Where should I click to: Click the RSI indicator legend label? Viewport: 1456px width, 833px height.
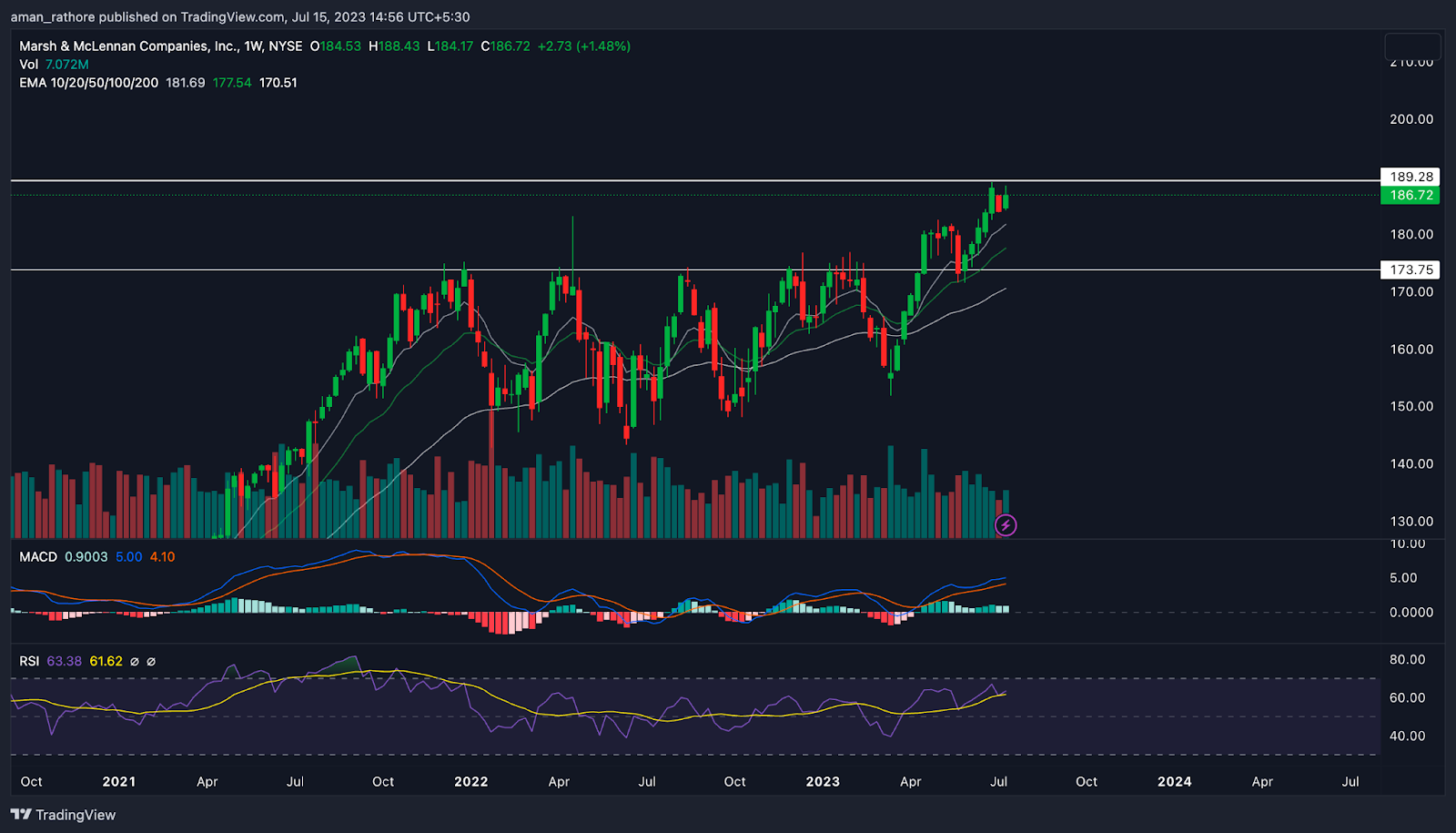[29, 661]
